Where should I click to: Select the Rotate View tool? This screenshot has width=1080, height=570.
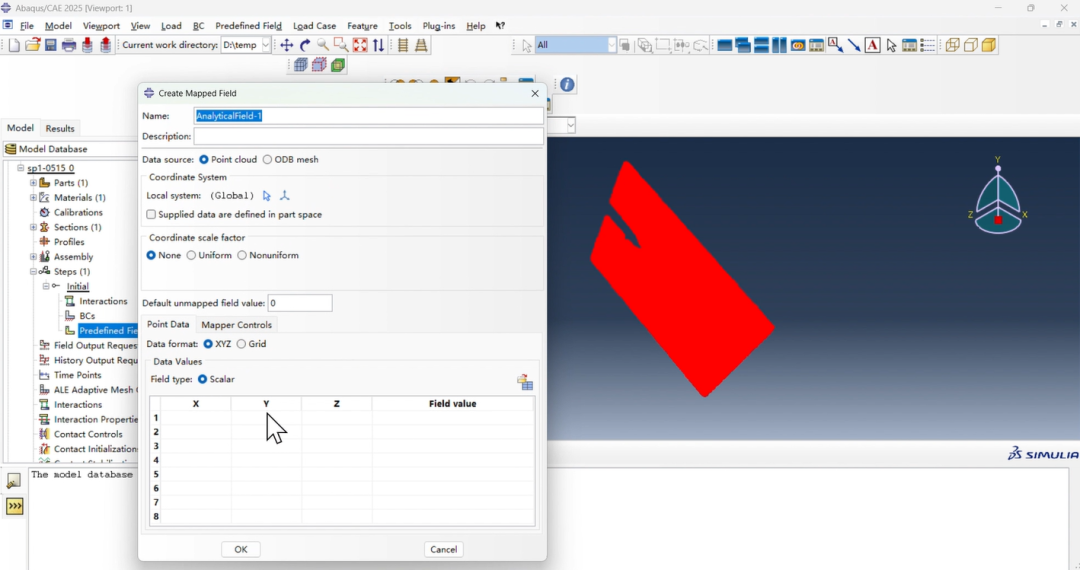click(x=305, y=45)
